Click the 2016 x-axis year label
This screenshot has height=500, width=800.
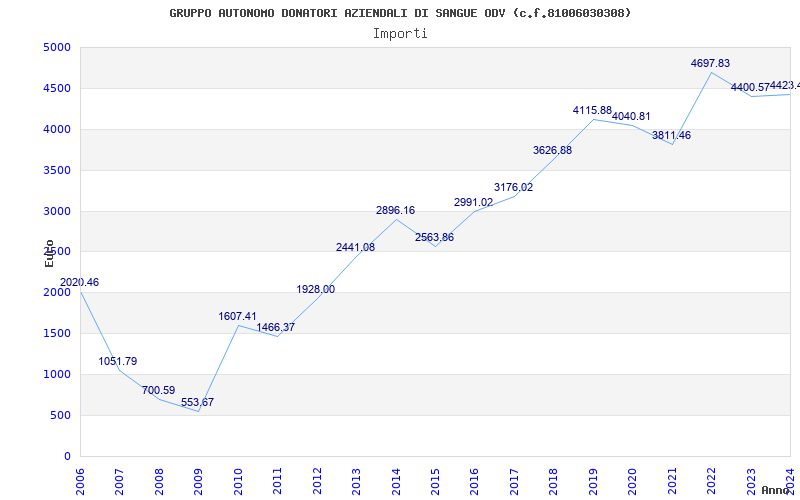coord(474,481)
